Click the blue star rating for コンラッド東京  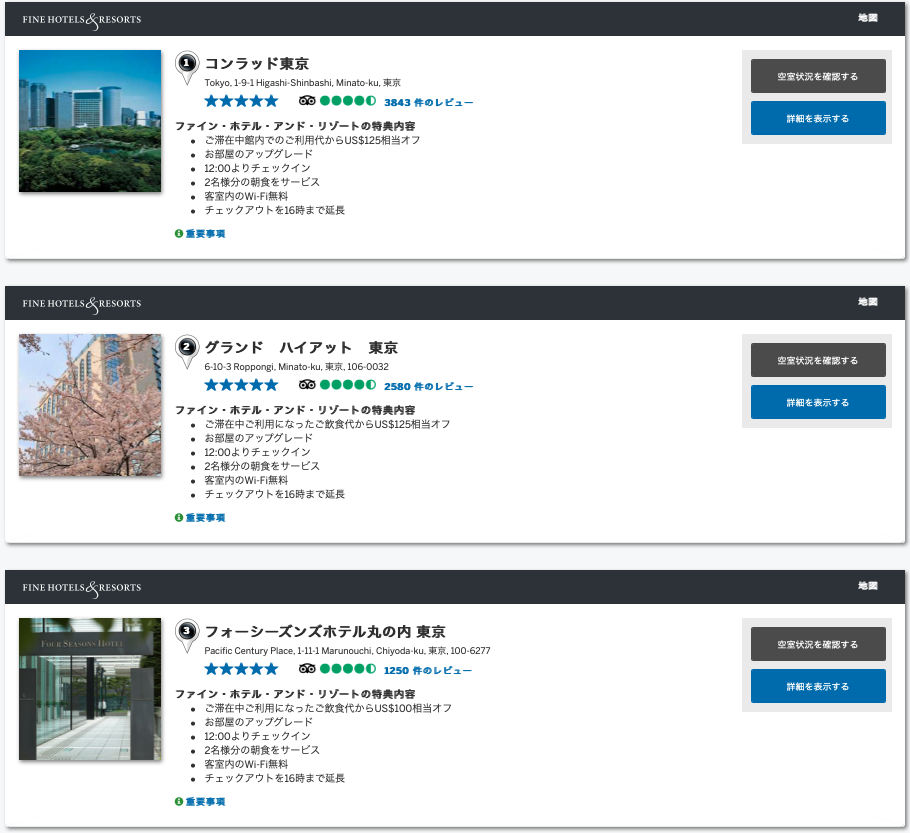(x=241, y=101)
